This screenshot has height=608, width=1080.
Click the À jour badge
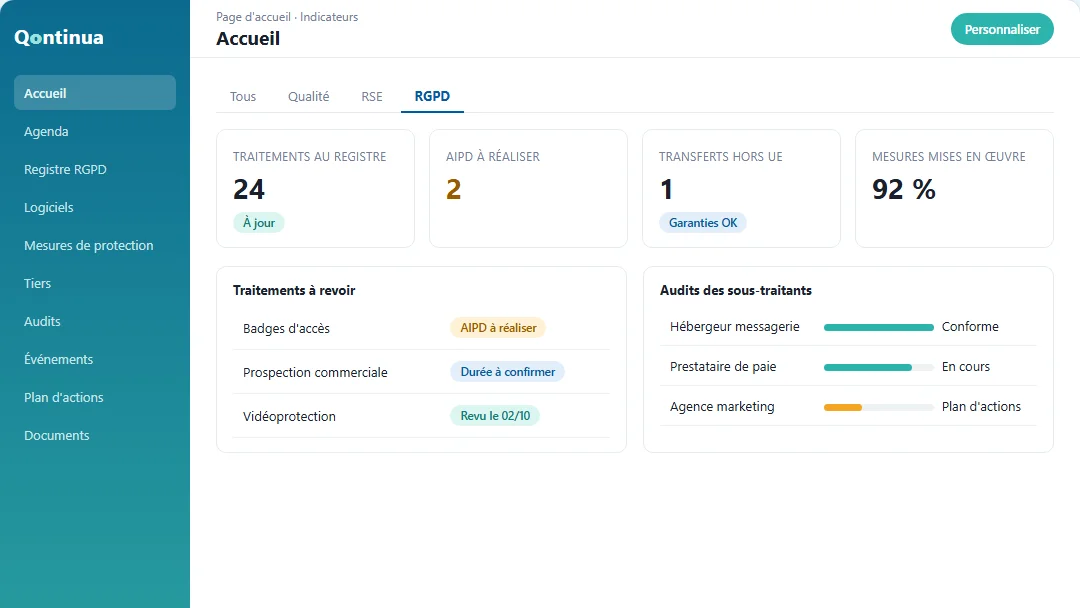click(259, 222)
